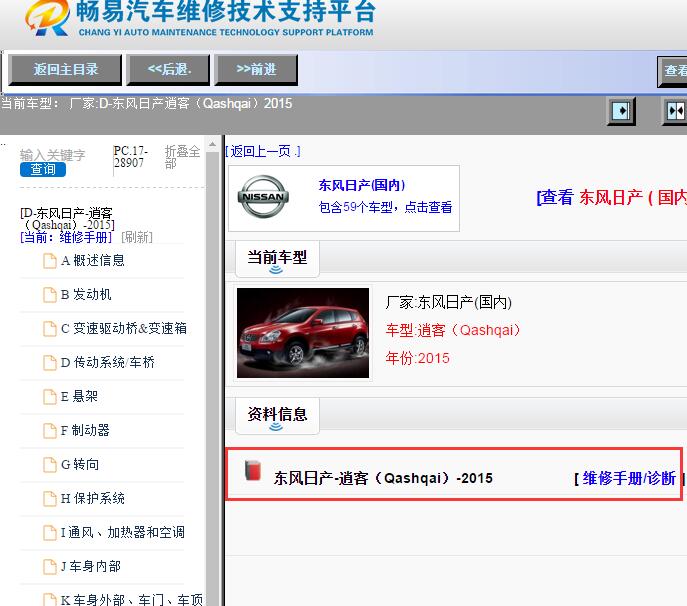The image size is (687, 606).
Task: Select the 当前车型 tab
Action: [x=277, y=259]
